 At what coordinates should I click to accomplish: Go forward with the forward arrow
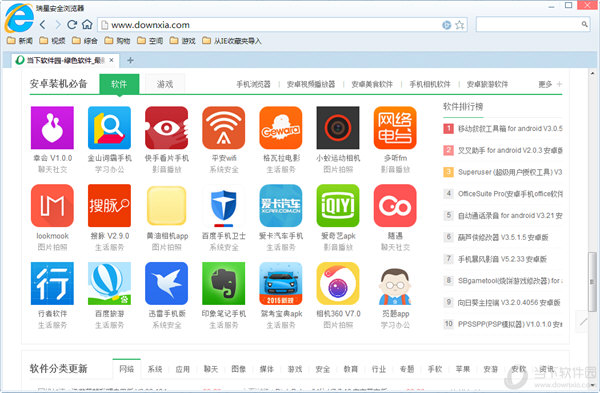point(58,25)
